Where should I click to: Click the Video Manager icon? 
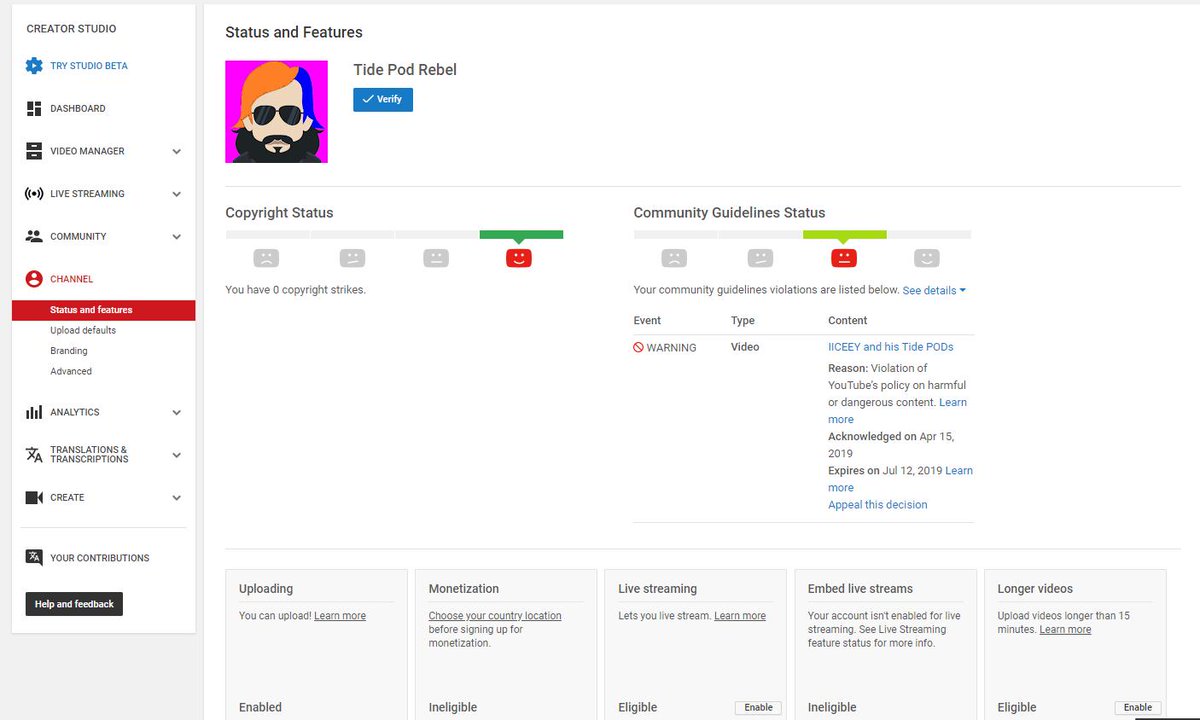coord(34,151)
